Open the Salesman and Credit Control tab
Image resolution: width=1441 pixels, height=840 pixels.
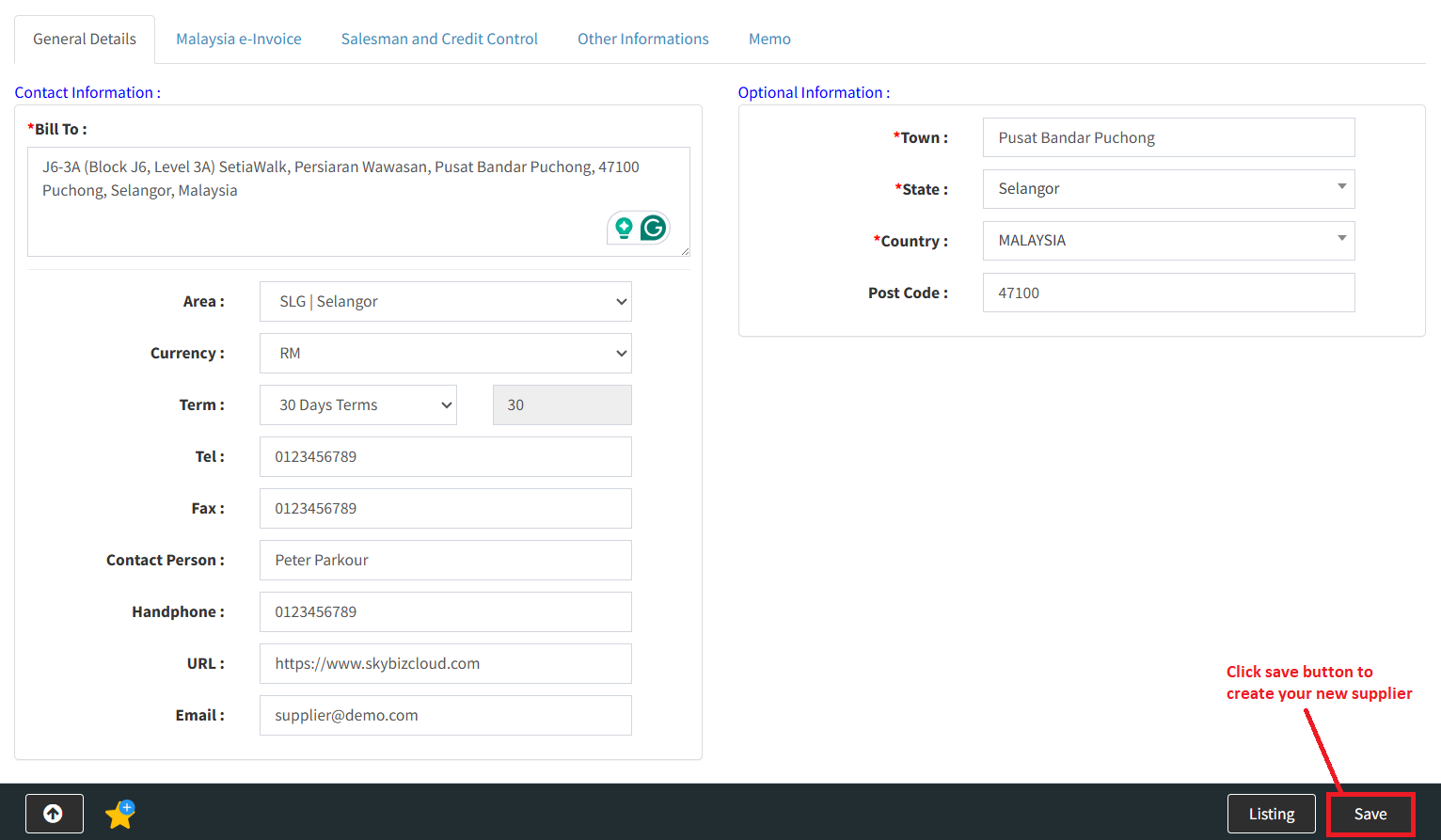439,40
